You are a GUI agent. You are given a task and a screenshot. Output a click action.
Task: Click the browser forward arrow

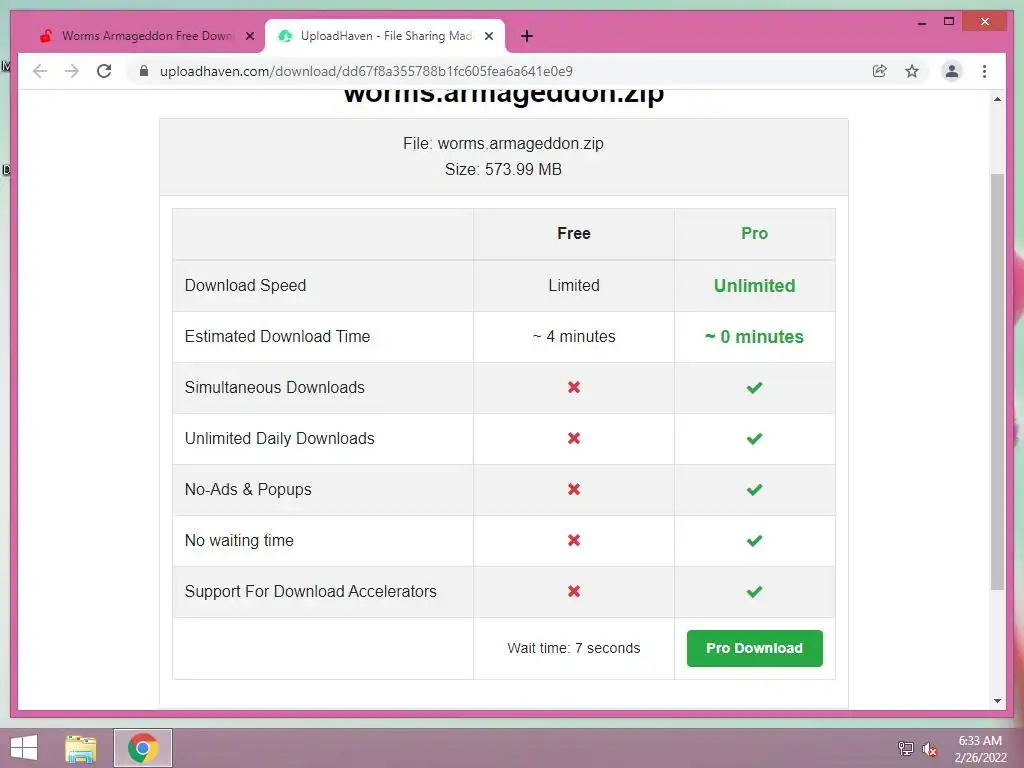coord(72,71)
